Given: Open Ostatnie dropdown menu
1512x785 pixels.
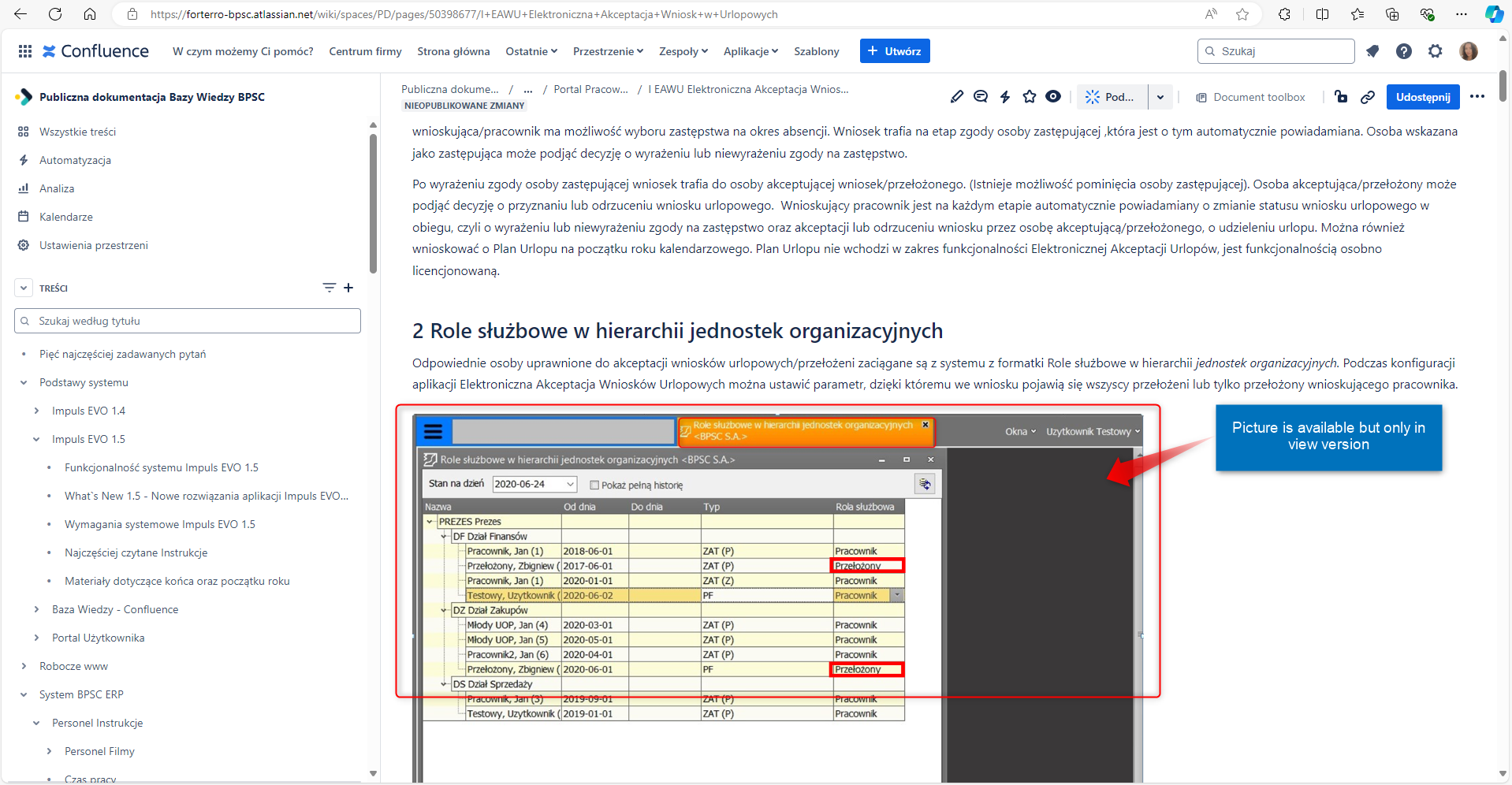Looking at the screenshot, I should 531,51.
